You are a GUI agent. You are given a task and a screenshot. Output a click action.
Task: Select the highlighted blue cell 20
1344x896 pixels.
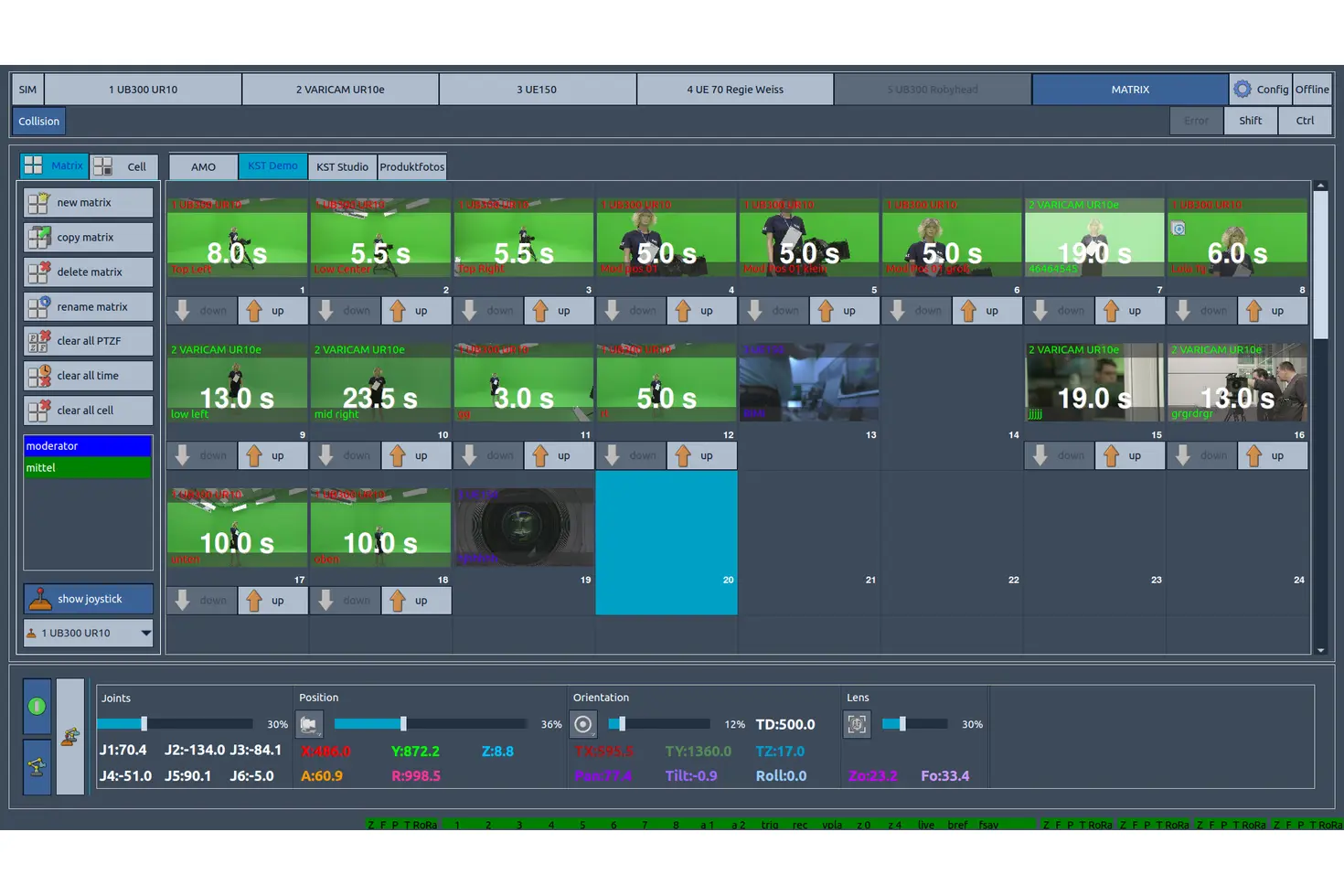pyautogui.click(x=666, y=543)
